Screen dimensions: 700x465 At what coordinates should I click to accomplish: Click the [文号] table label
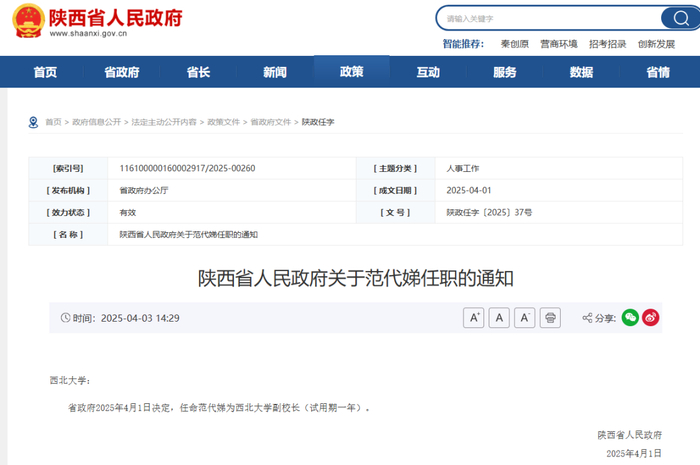396,212
